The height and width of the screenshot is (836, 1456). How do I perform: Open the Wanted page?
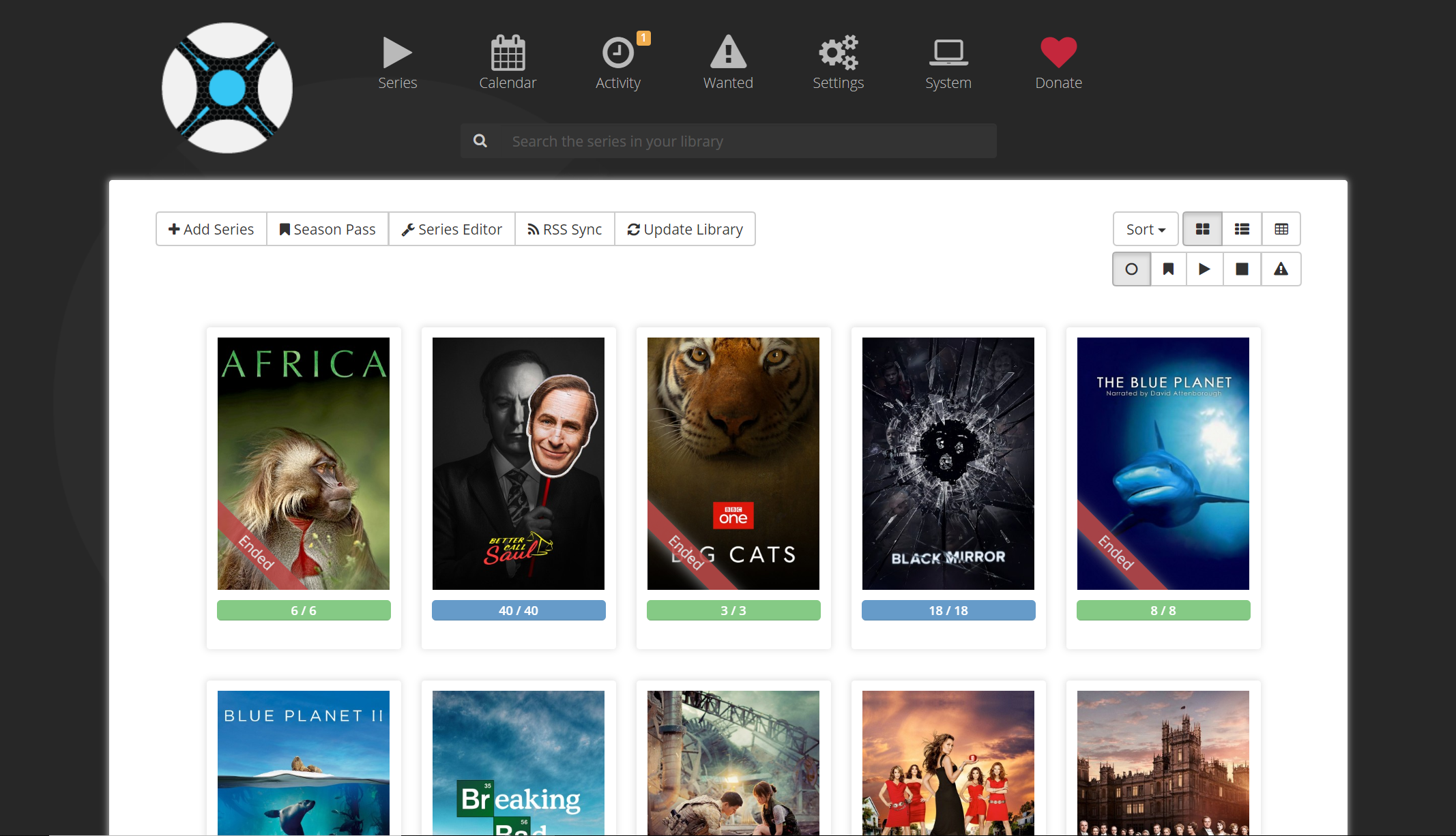728,63
